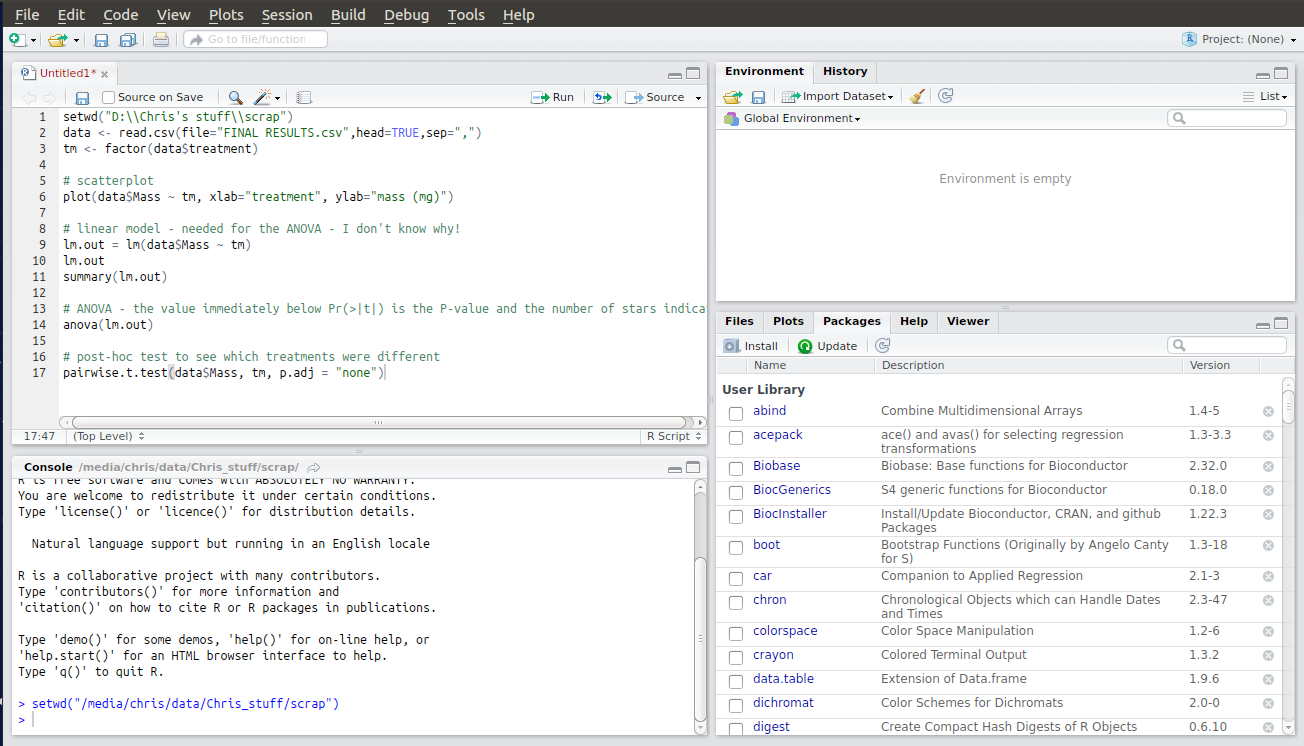
Task: Tick the data.table package checkbox
Action: (736, 680)
